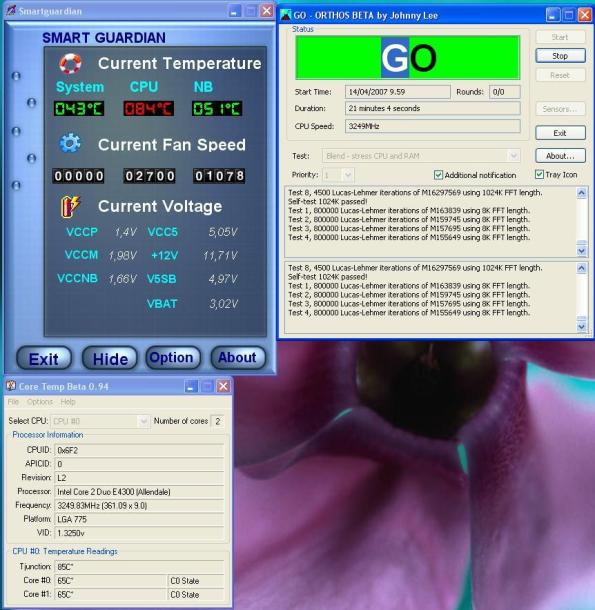Uncheck the Tray Icon checkbox
595x610 pixels.
(539, 174)
